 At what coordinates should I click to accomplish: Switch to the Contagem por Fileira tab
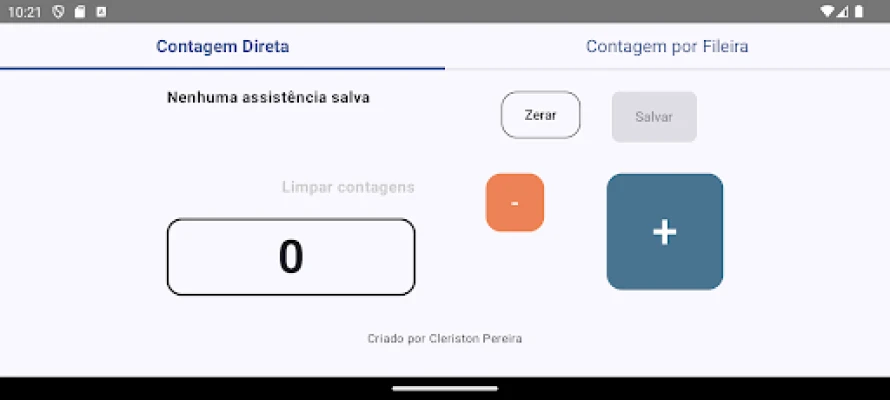click(667, 47)
